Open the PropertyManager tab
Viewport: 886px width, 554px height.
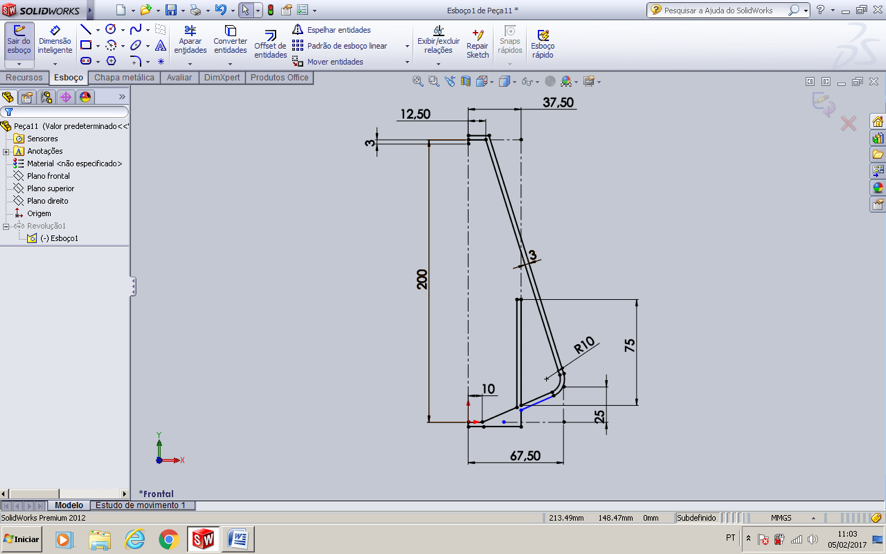click(27, 97)
